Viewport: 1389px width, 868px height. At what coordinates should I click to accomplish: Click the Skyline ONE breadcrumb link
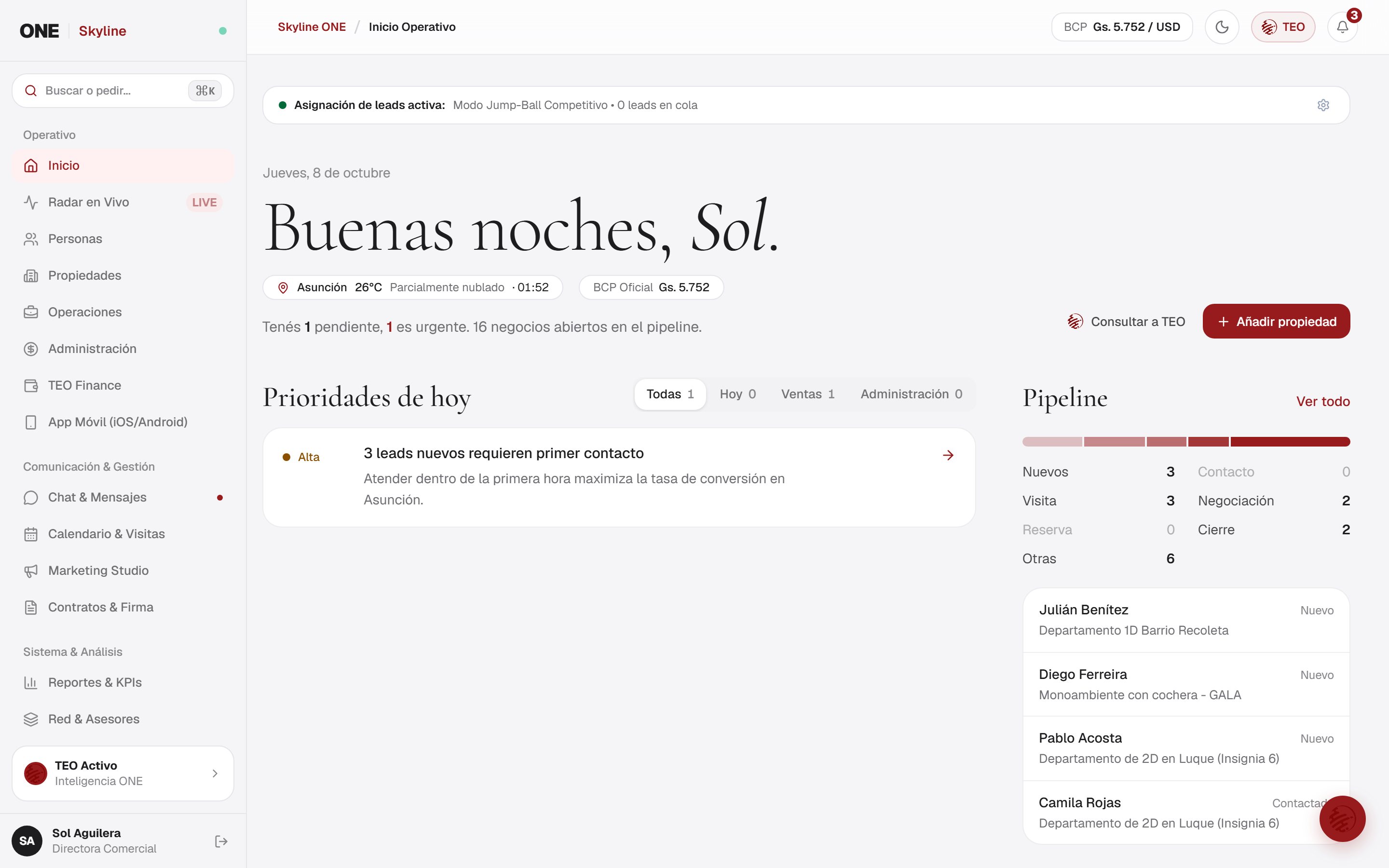click(312, 27)
